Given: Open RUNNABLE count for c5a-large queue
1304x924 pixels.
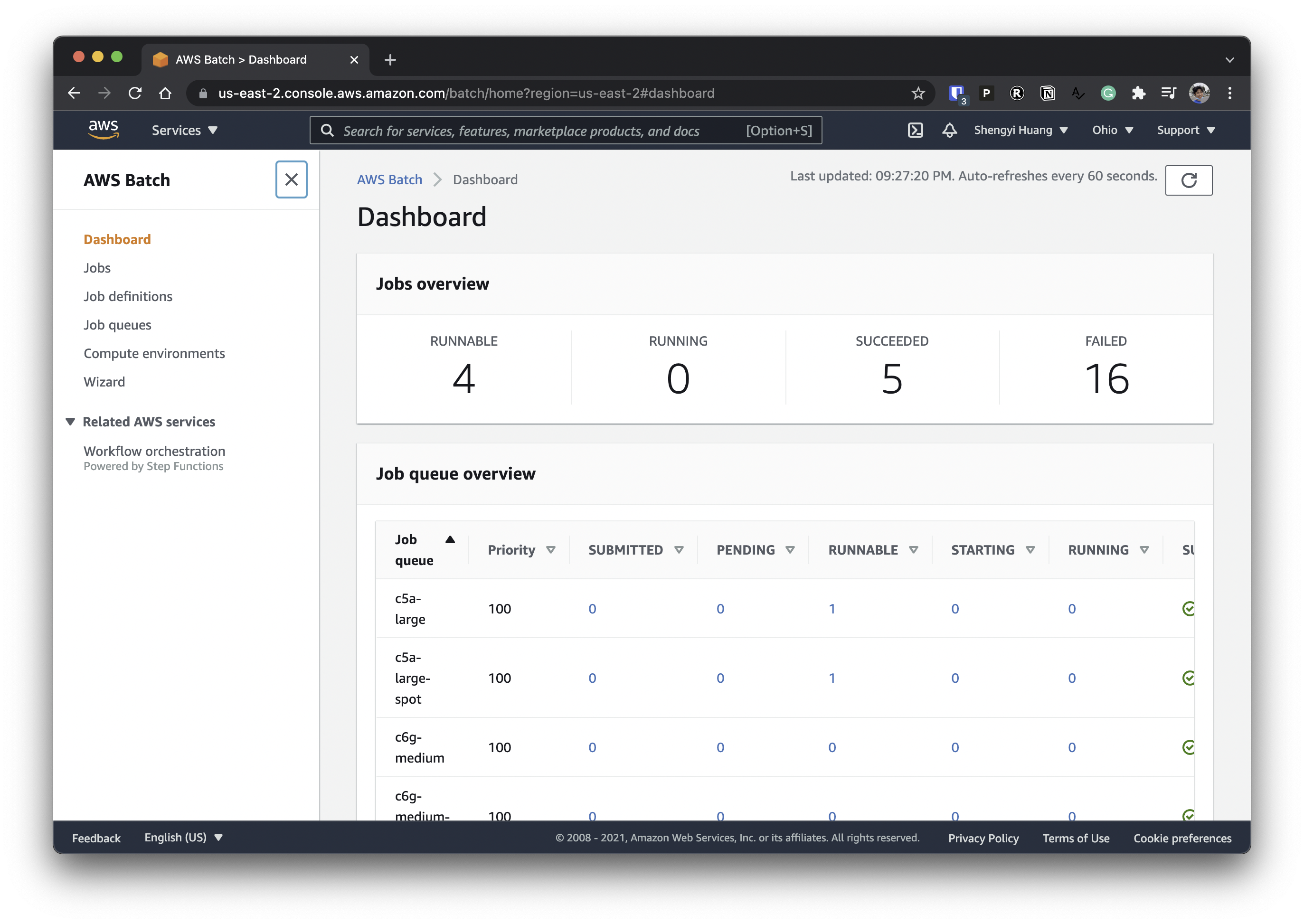Looking at the screenshot, I should [831, 609].
